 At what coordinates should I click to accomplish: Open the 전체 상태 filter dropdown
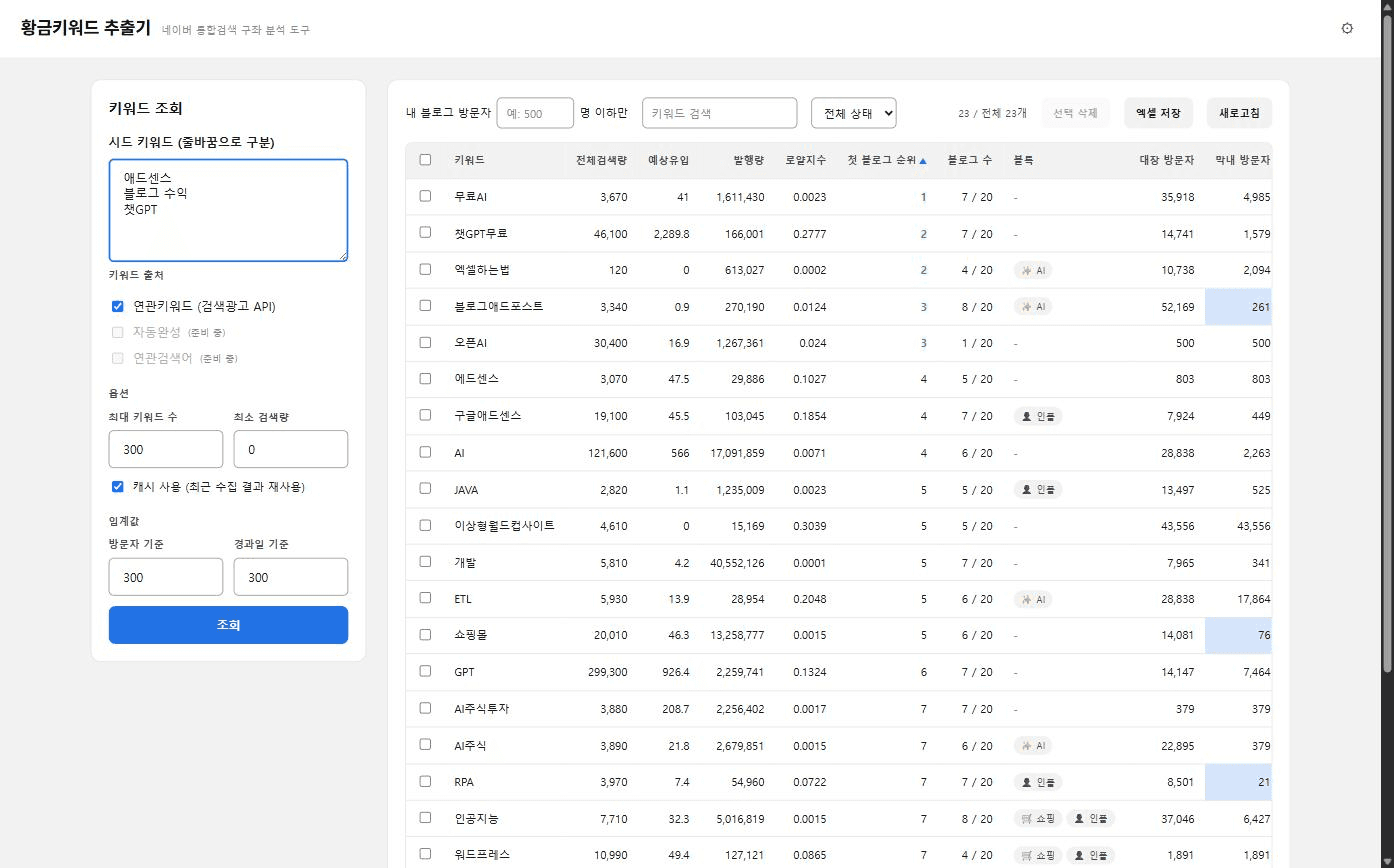854,113
